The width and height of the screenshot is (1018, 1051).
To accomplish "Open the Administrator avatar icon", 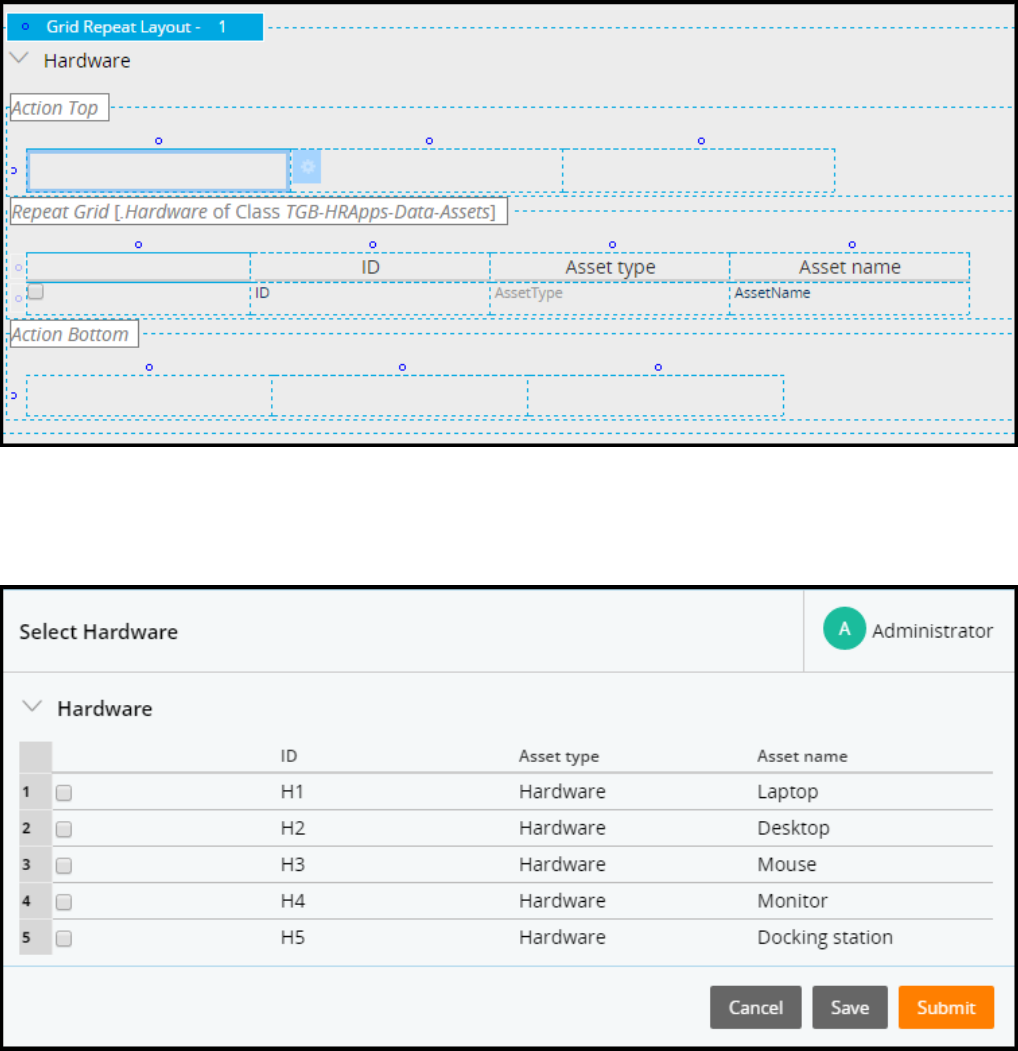I will (844, 629).
